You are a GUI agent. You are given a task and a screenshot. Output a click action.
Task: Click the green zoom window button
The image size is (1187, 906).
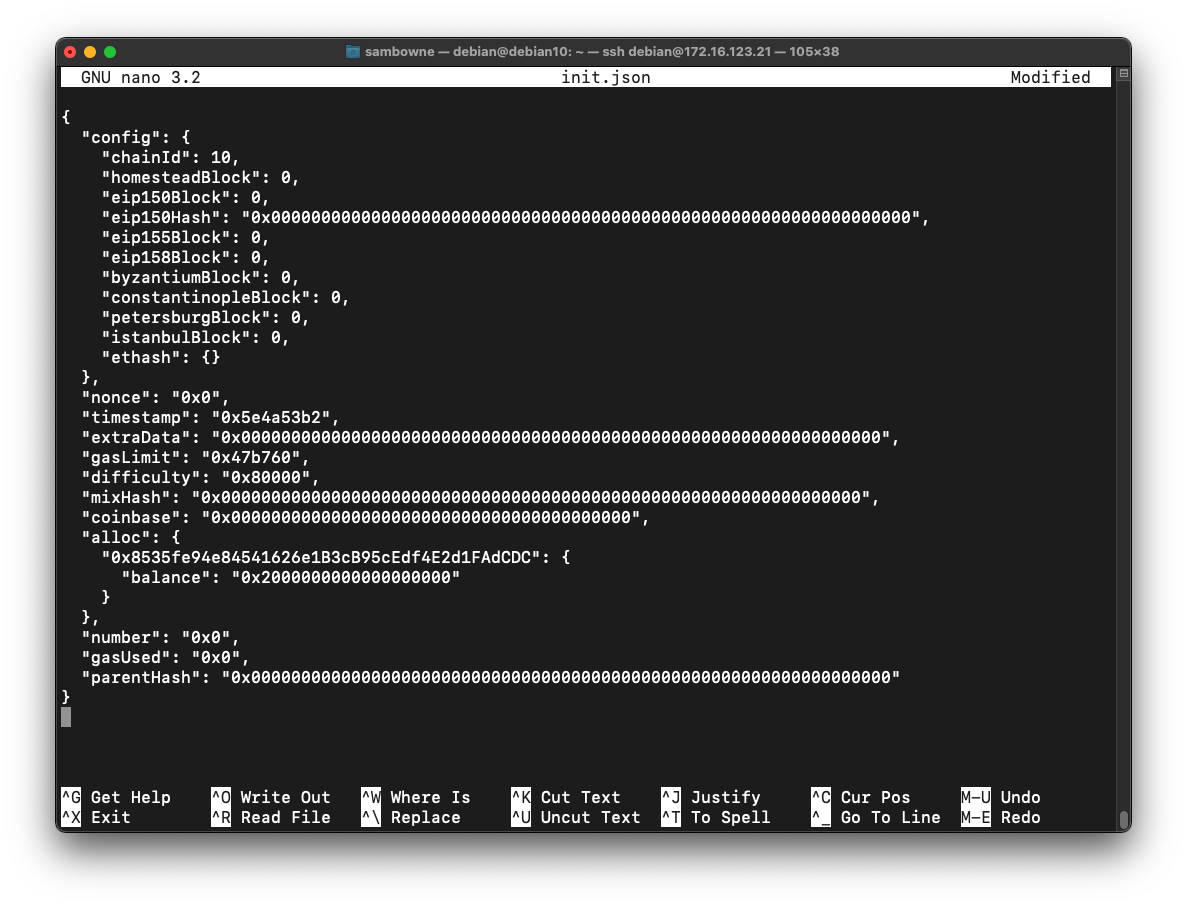coord(110,51)
